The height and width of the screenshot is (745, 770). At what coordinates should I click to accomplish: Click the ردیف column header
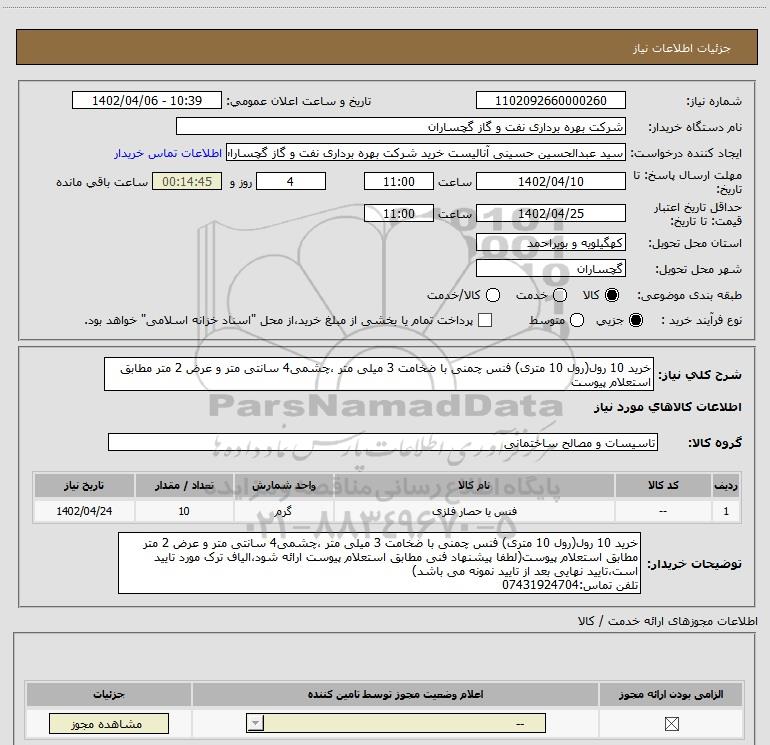pyautogui.click(x=726, y=485)
